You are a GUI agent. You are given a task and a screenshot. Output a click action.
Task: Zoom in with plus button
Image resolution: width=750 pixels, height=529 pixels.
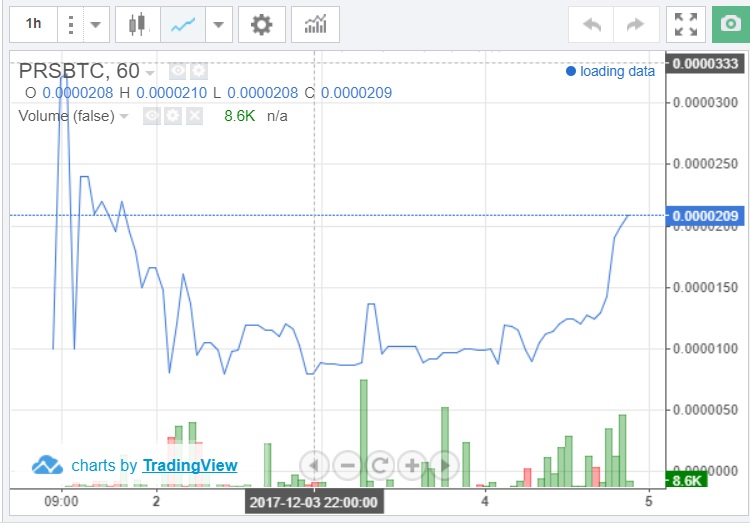tap(412, 465)
